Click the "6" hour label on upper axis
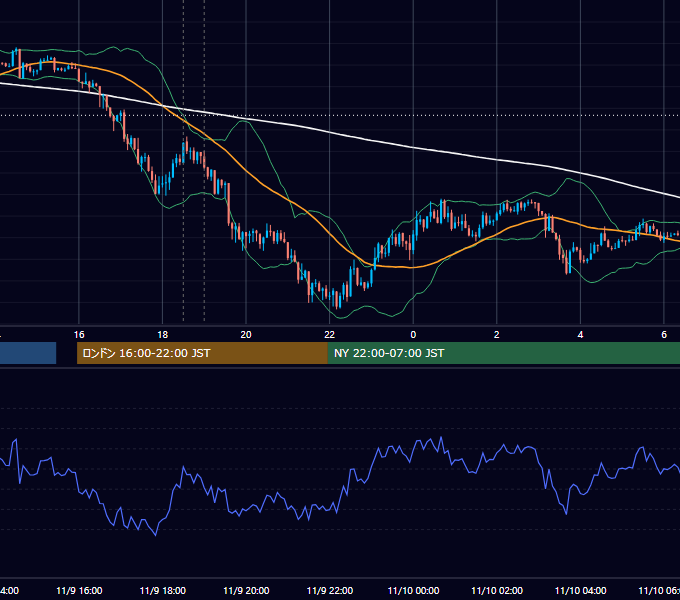Viewport: 680px width, 600px height. pos(664,335)
